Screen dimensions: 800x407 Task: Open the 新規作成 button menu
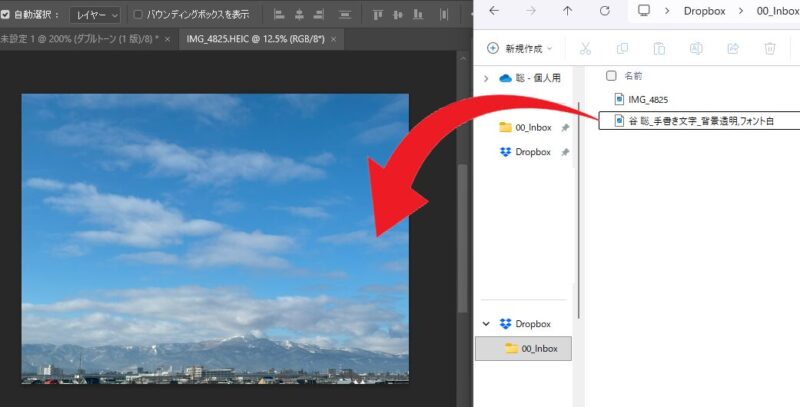[519, 48]
